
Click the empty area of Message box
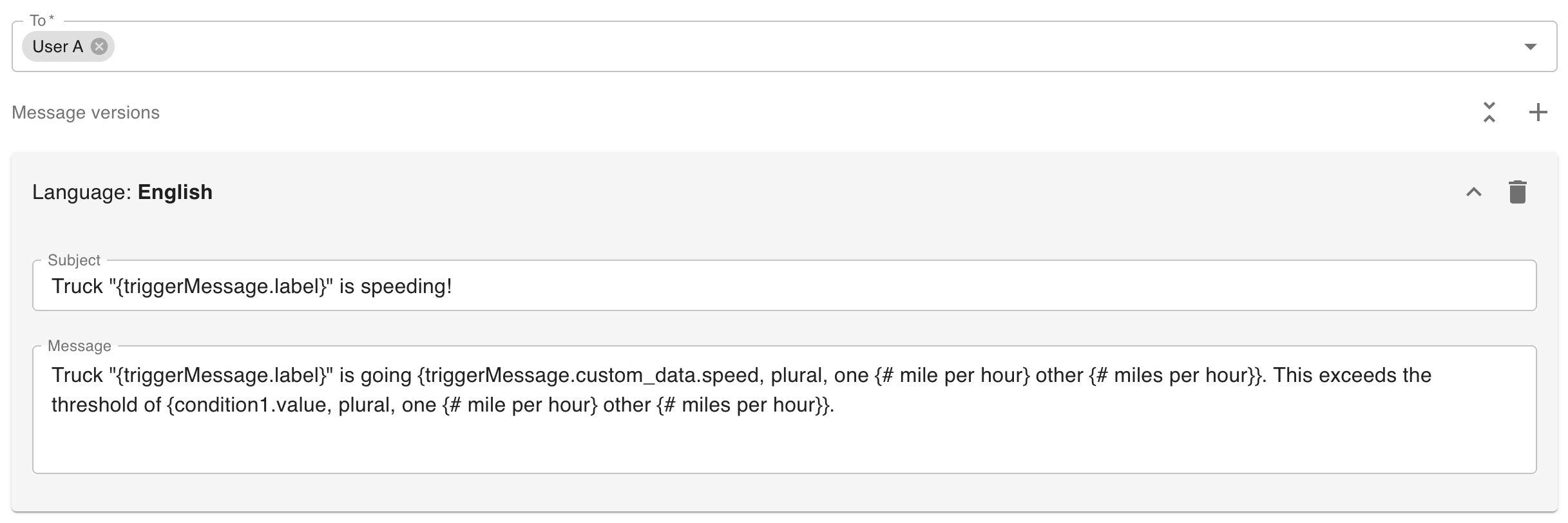click(773, 444)
